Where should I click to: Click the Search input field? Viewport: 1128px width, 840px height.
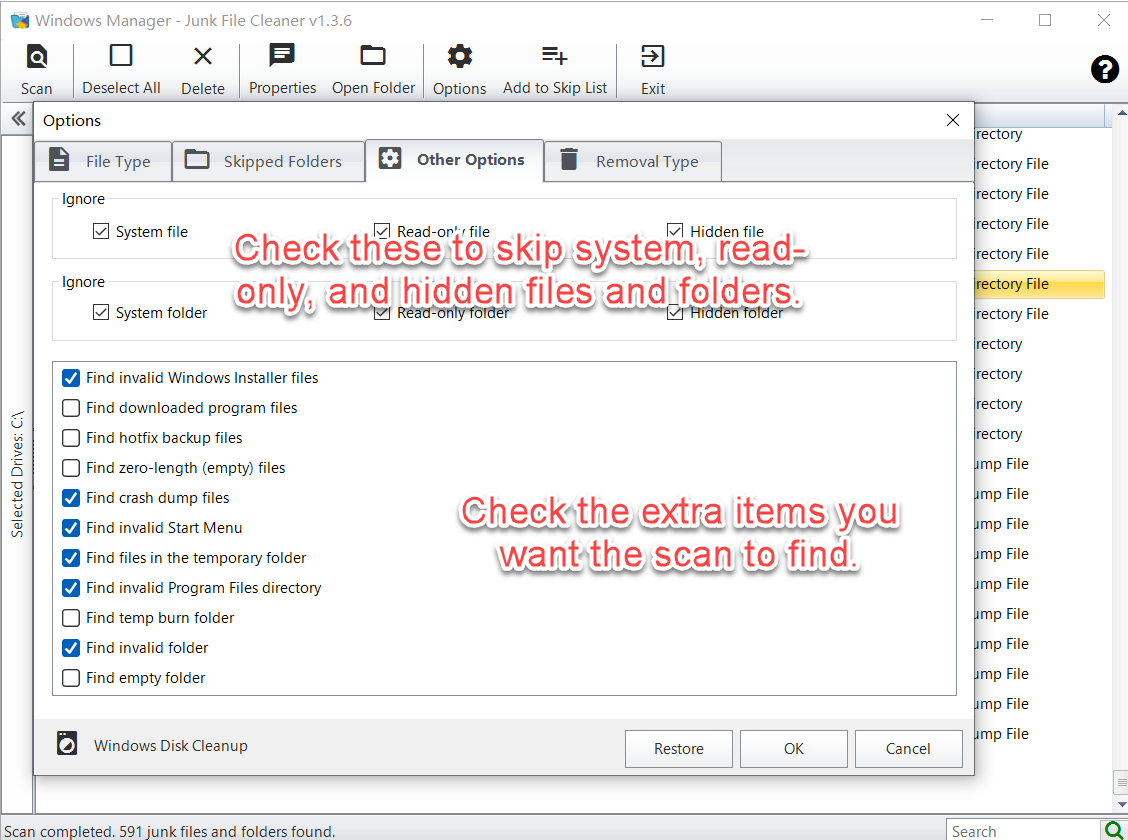pos(1023,831)
